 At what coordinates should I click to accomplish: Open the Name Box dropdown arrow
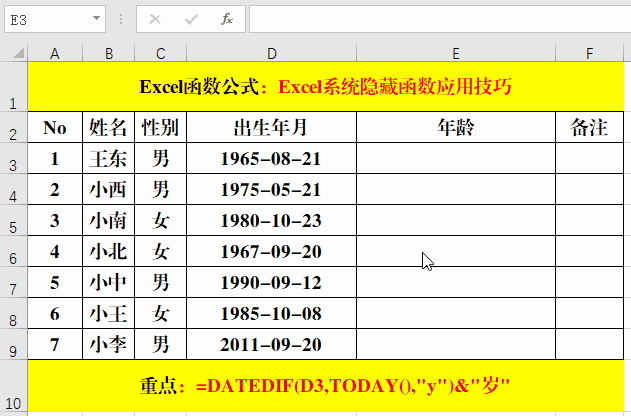[96, 18]
